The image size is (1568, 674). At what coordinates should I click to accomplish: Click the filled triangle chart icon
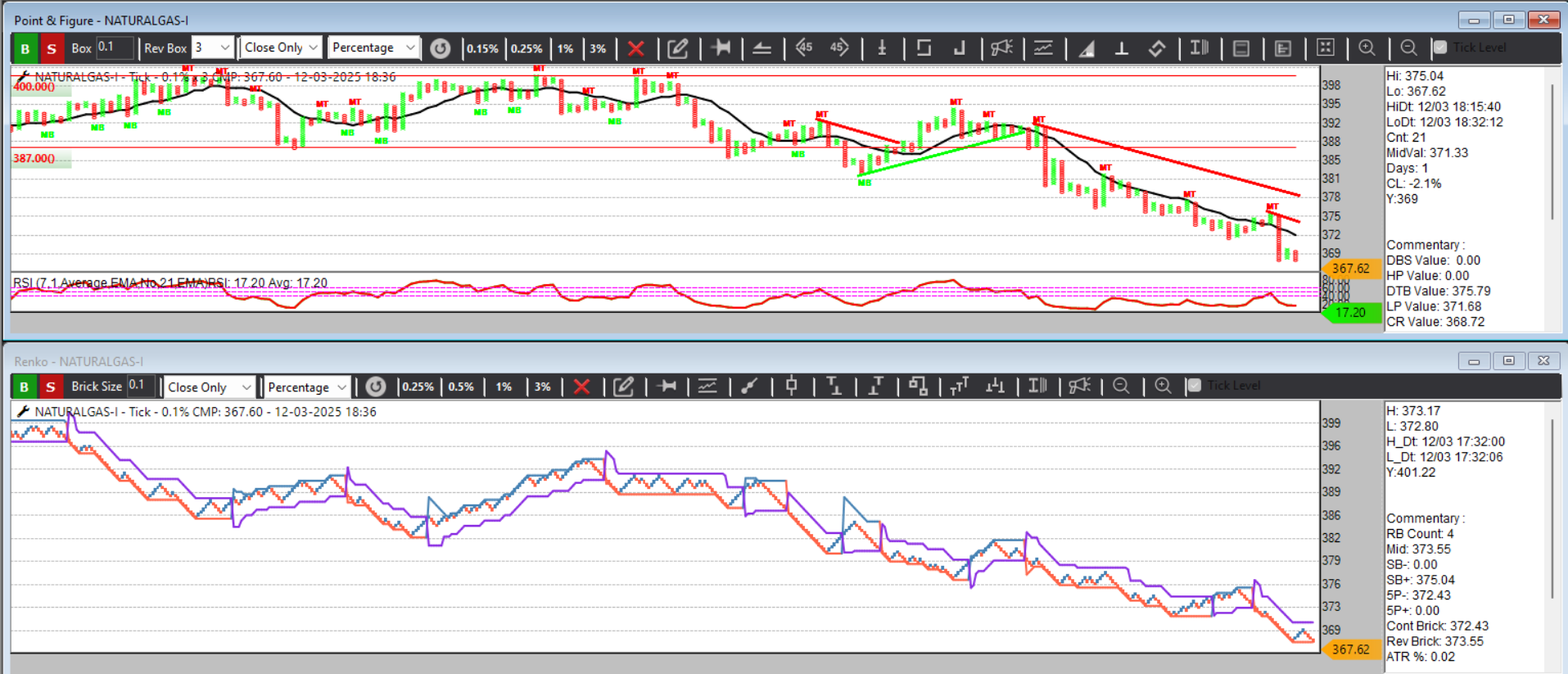1087,48
